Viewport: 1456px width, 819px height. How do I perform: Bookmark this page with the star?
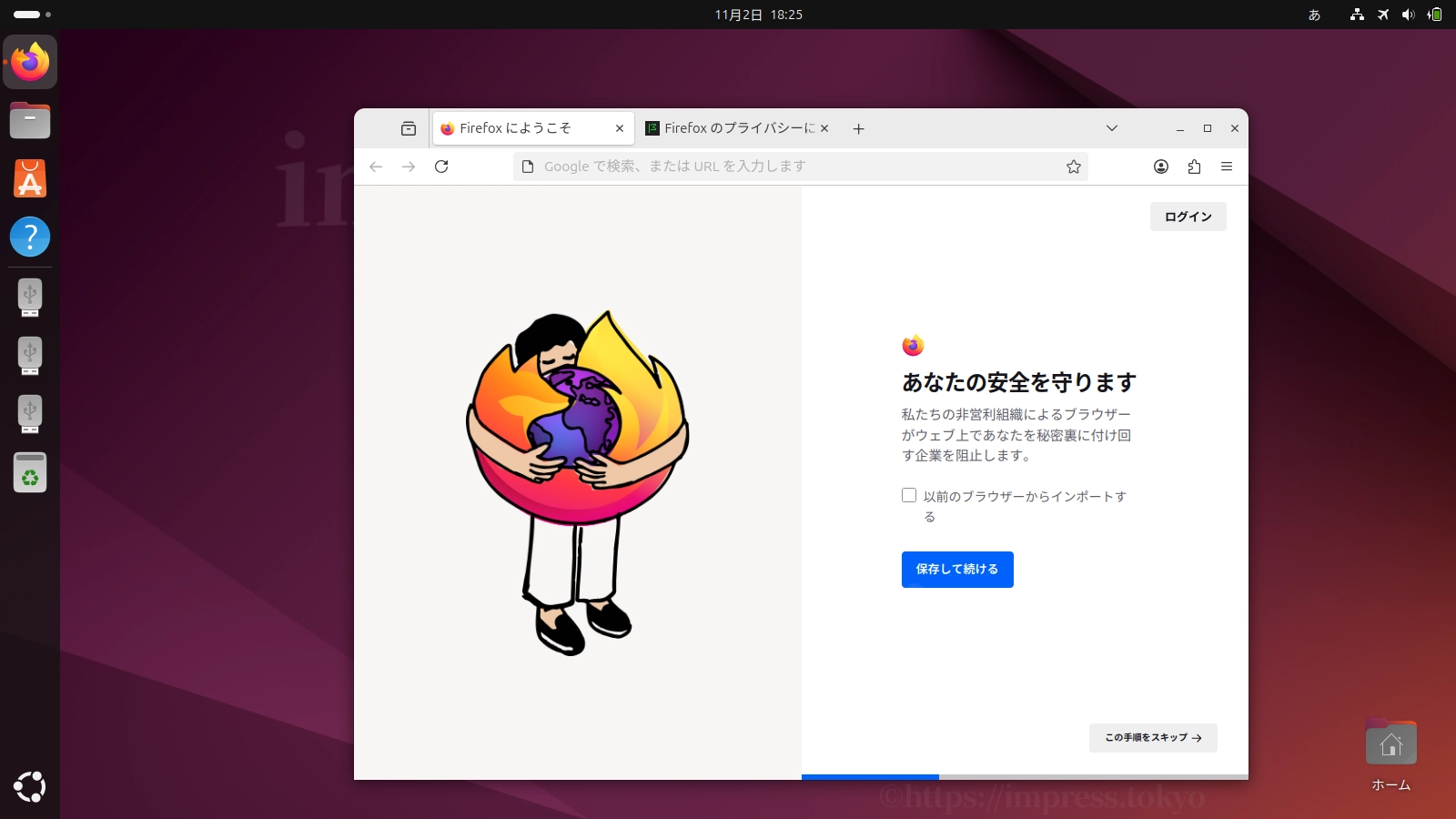tap(1074, 167)
